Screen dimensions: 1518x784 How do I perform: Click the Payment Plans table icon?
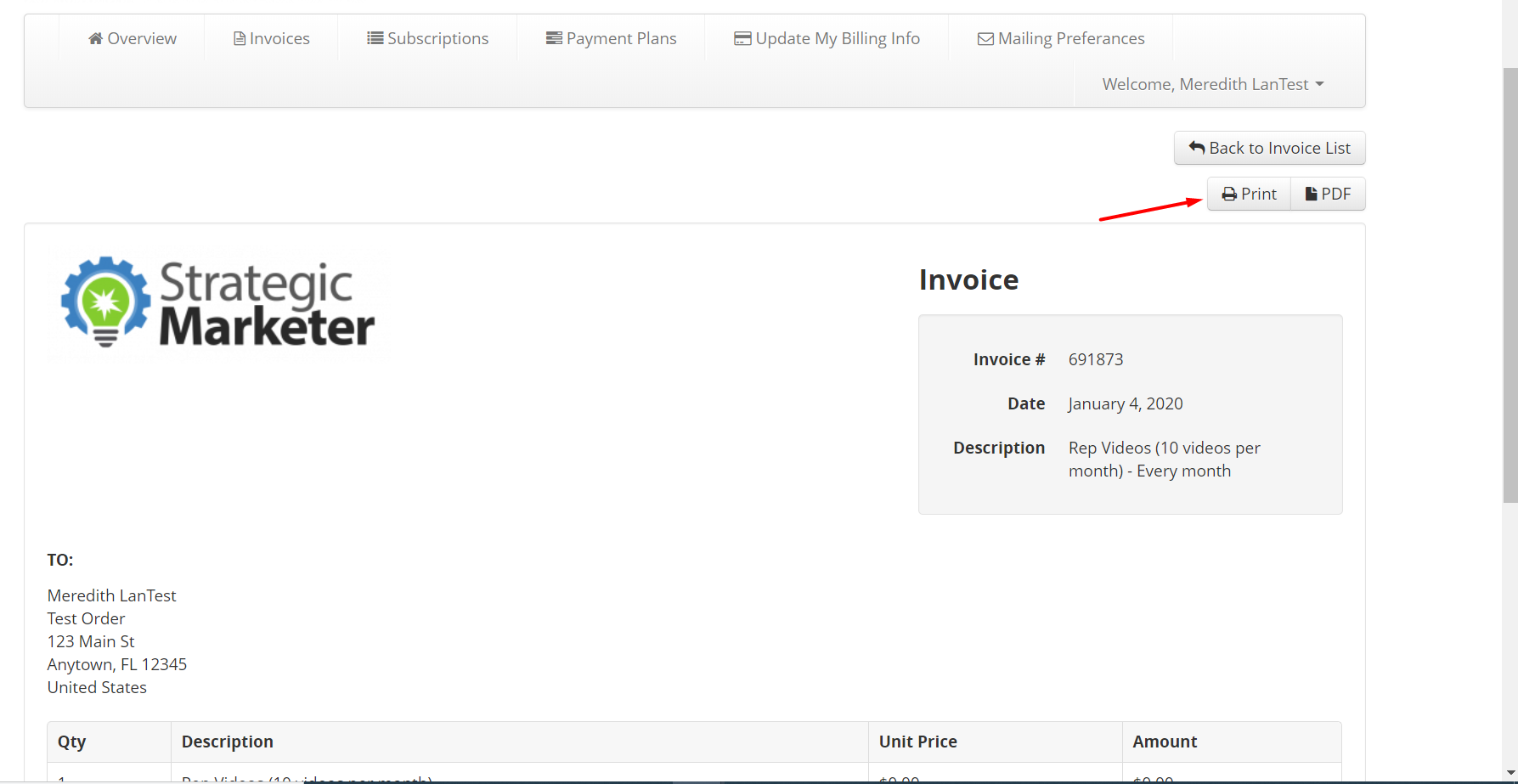(x=554, y=38)
